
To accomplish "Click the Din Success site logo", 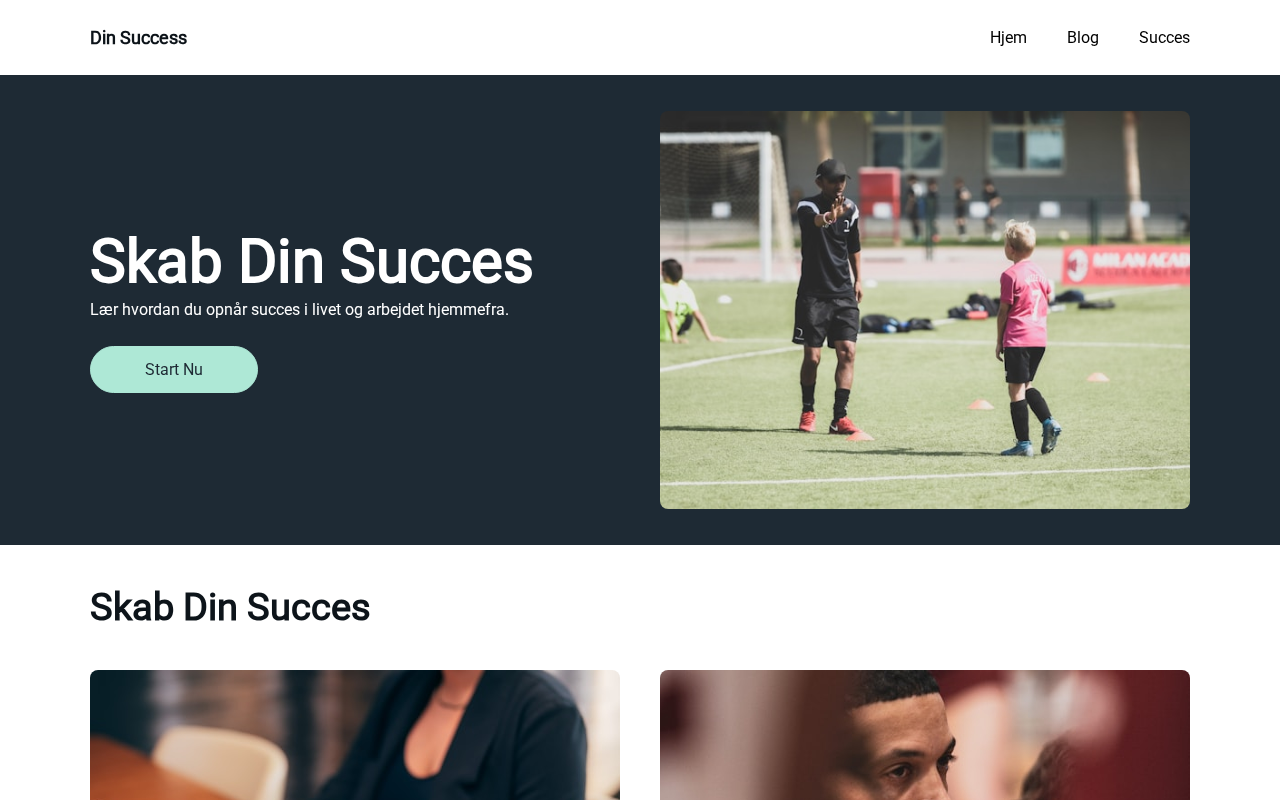I will [x=138, y=38].
